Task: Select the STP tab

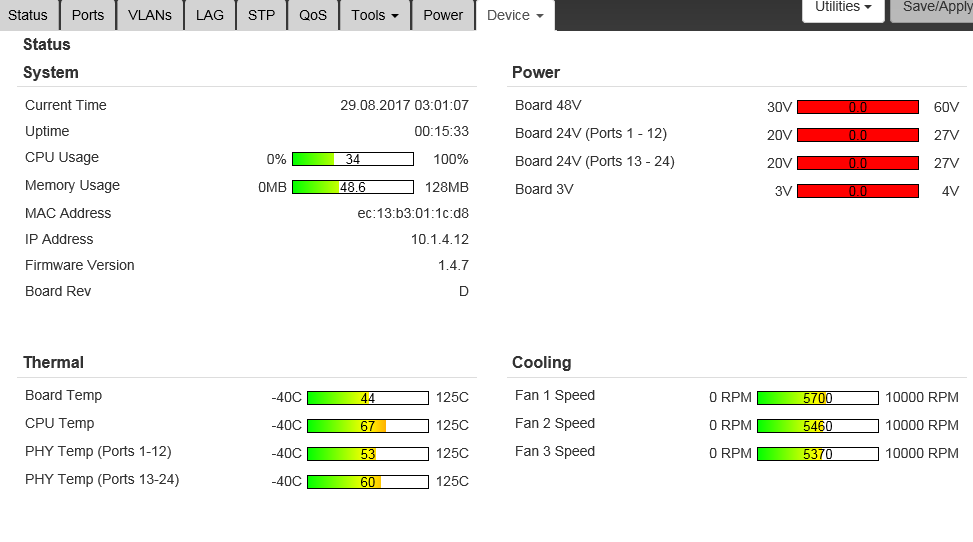Action: (x=261, y=15)
